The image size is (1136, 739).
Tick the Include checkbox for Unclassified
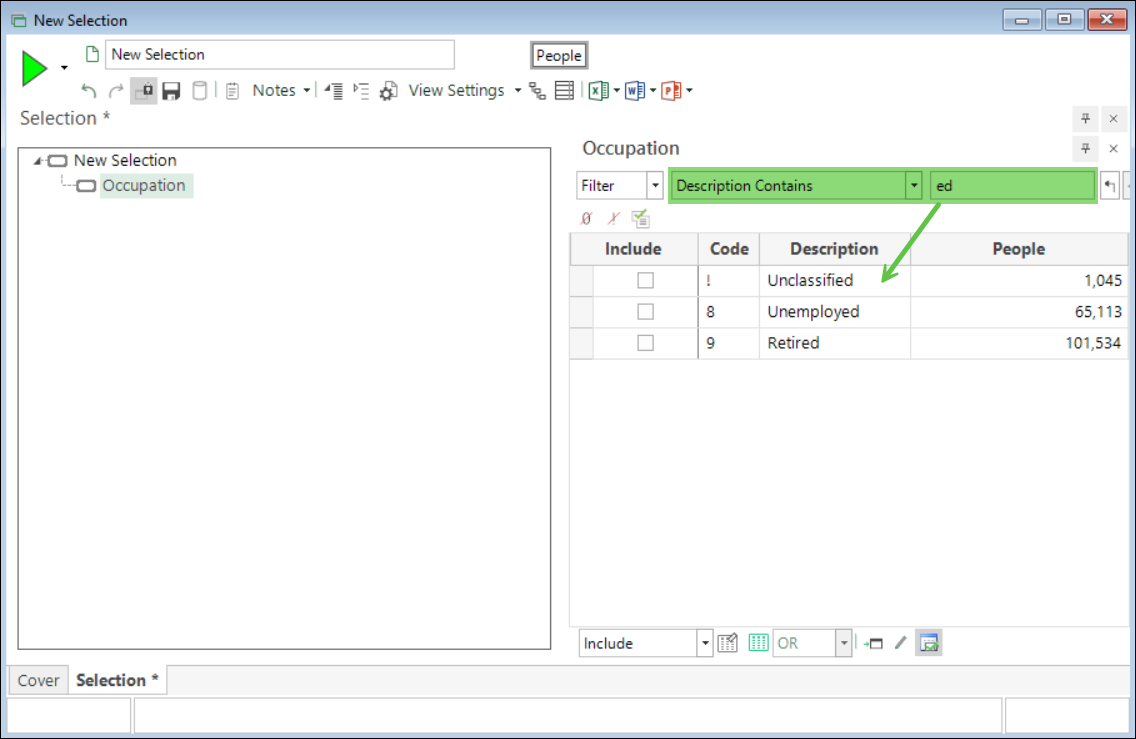646,280
